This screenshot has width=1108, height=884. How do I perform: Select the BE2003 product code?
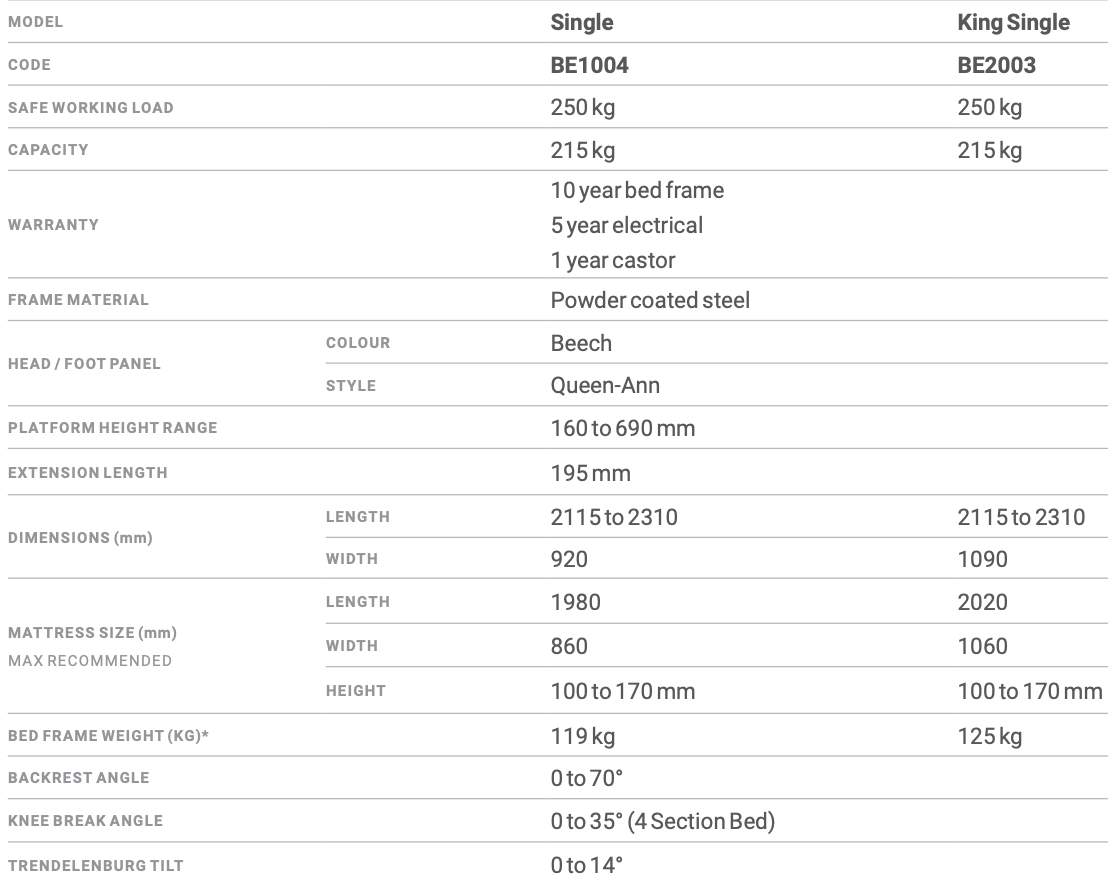tap(996, 65)
